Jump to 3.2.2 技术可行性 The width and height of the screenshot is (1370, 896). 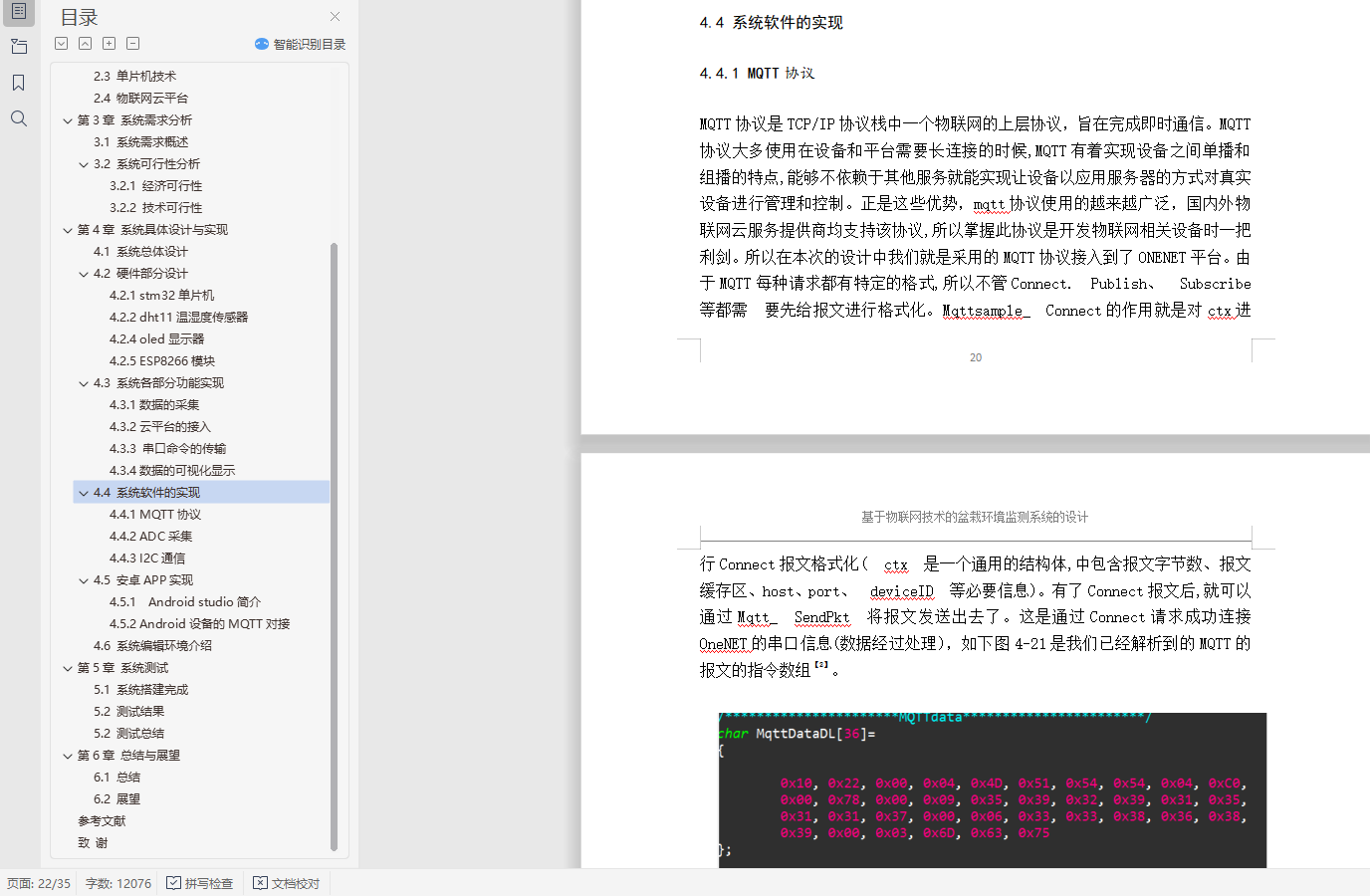point(155,207)
